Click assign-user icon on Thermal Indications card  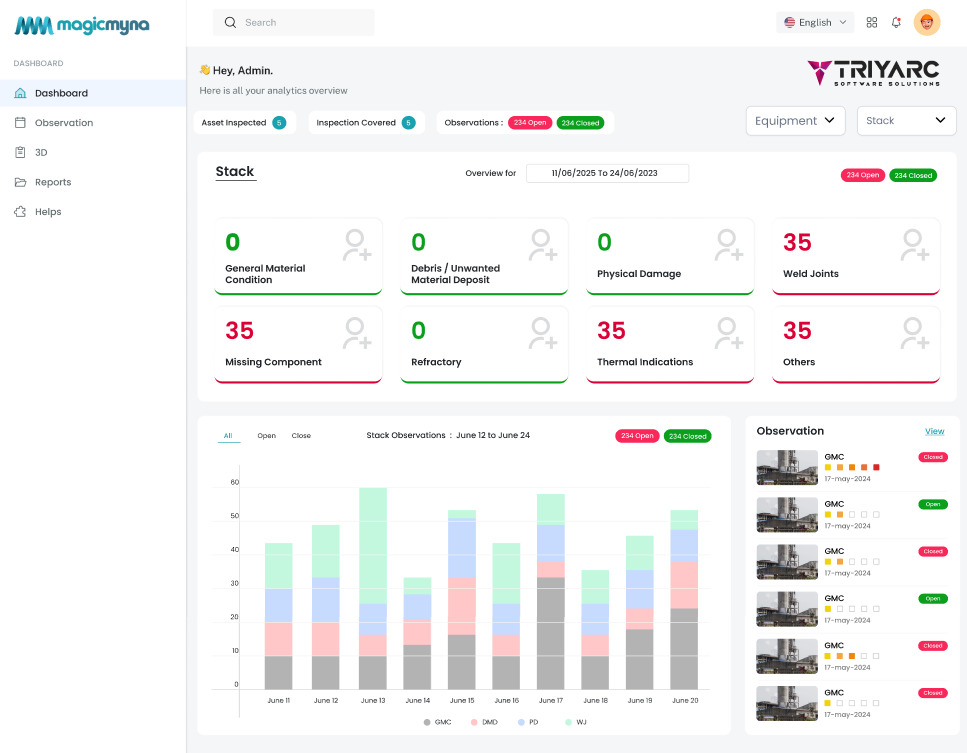[729, 333]
